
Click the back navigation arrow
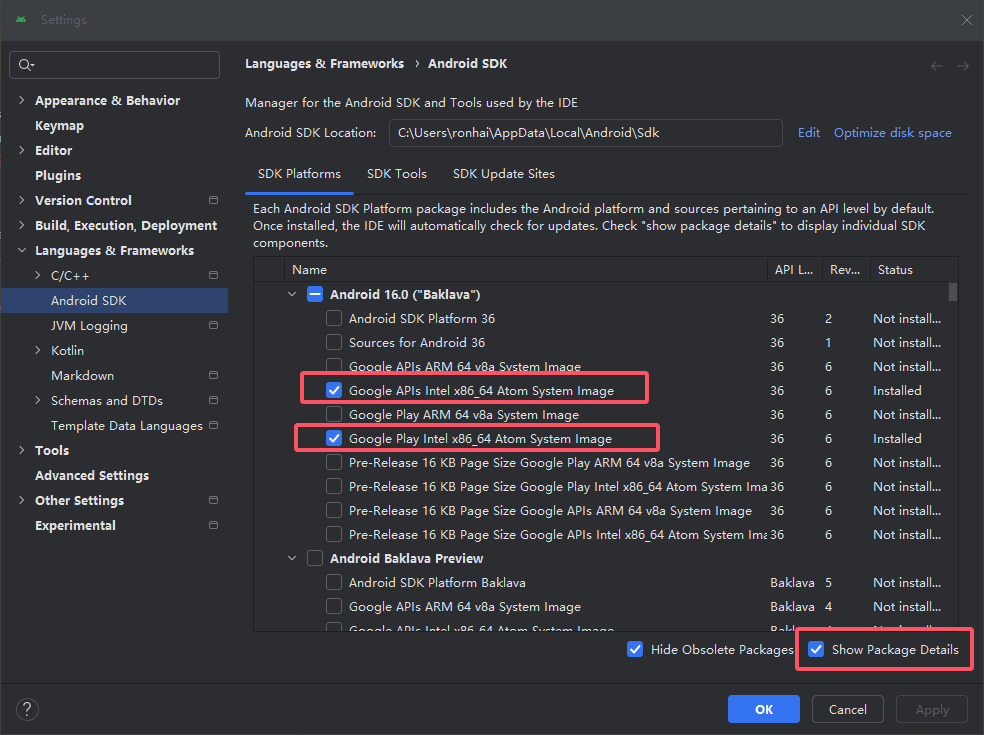pyautogui.click(x=937, y=65)
